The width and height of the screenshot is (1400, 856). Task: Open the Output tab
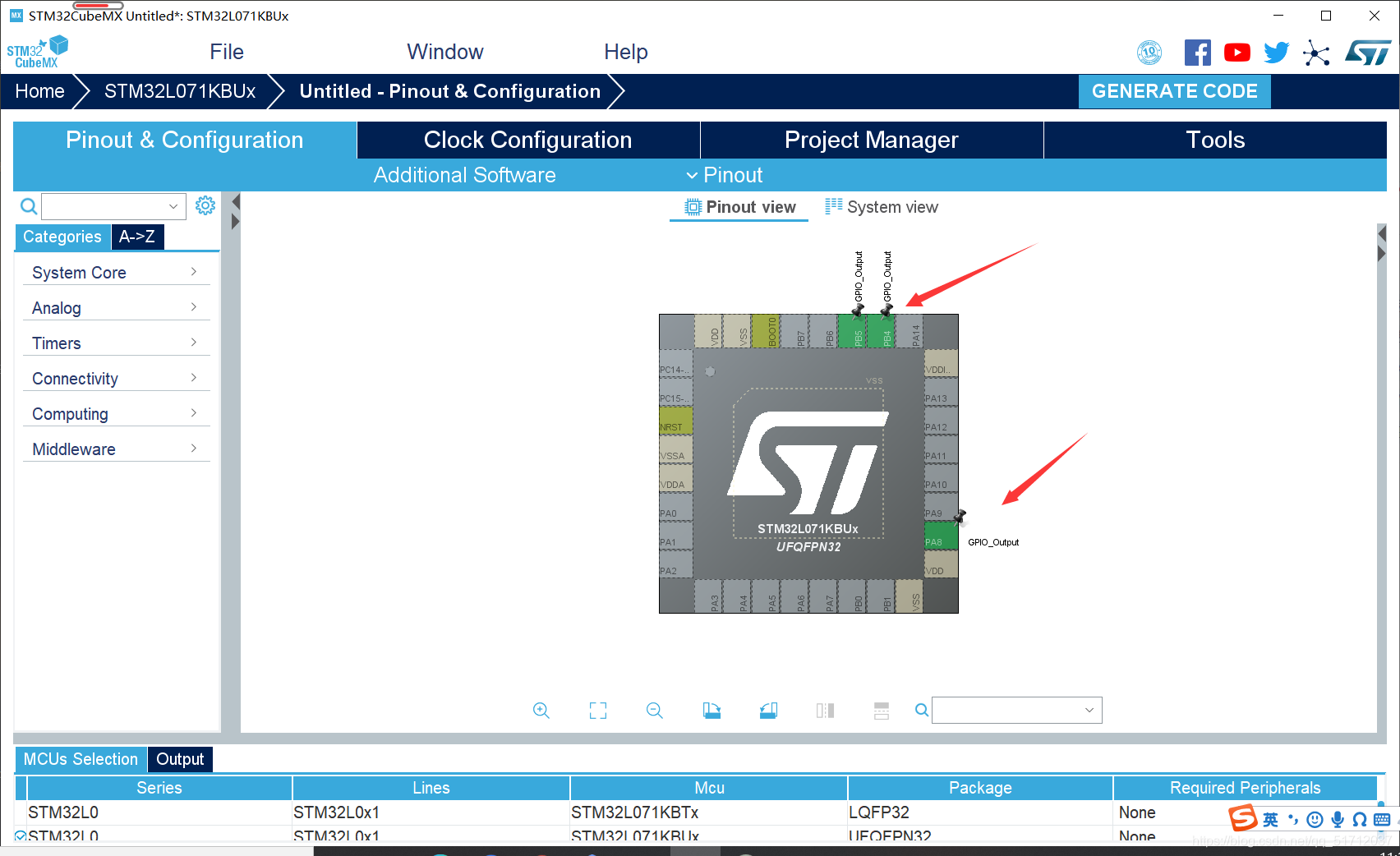[180, 759]
